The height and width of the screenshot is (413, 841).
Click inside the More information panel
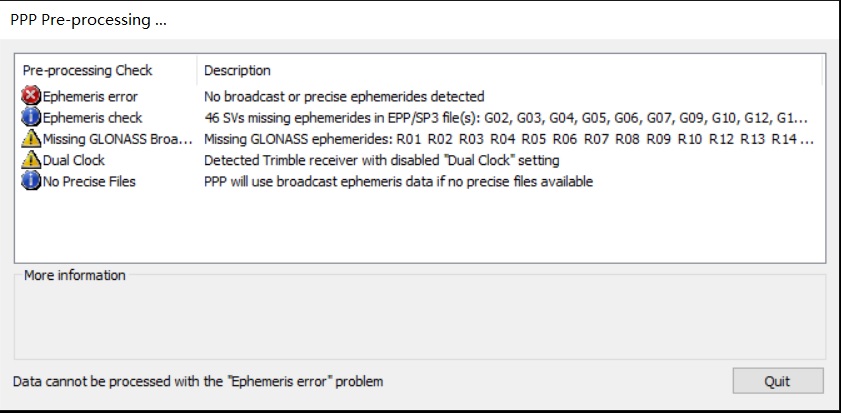pos(420,319)
